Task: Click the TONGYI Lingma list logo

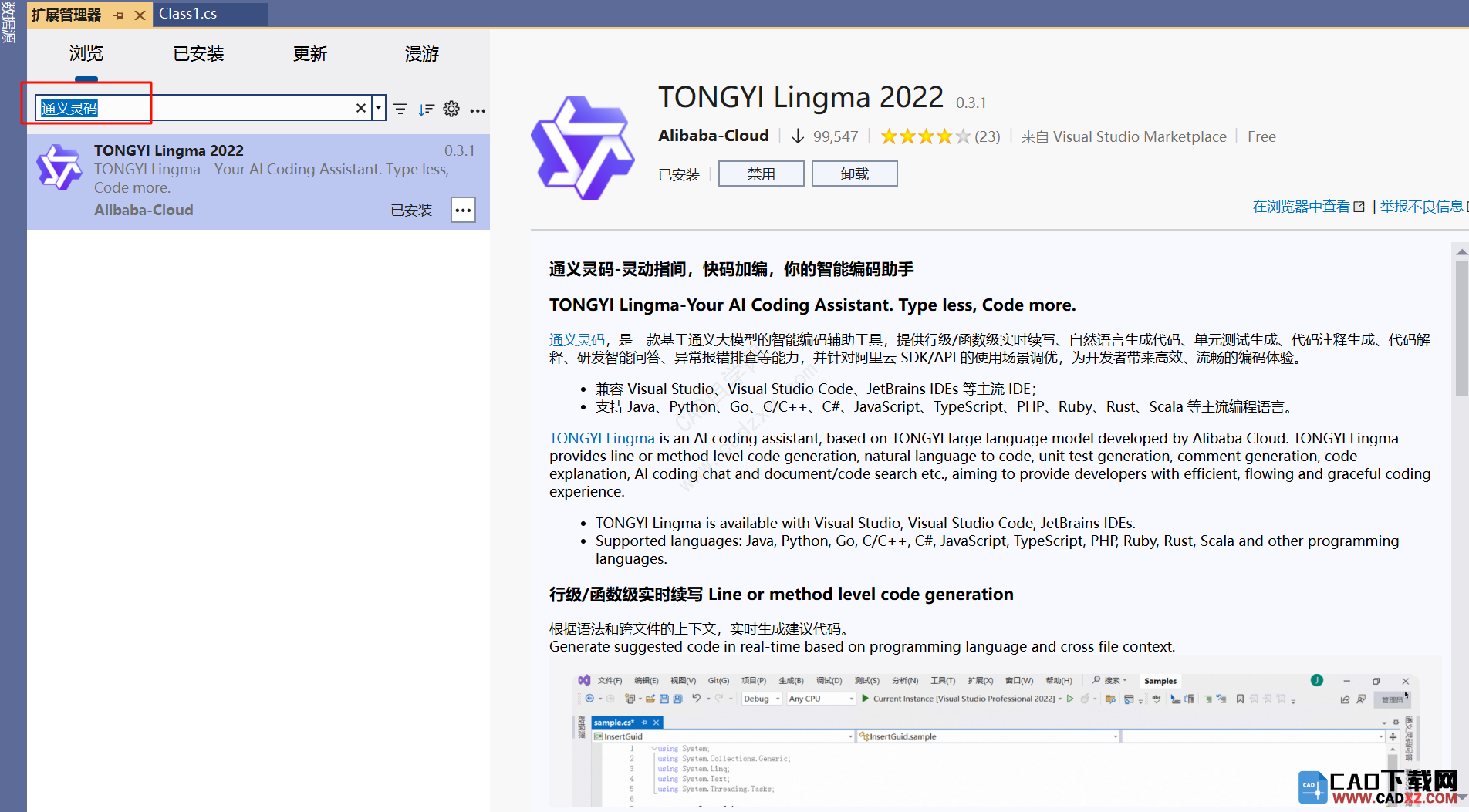Action: pyautogui.click(x=59, y=167)
